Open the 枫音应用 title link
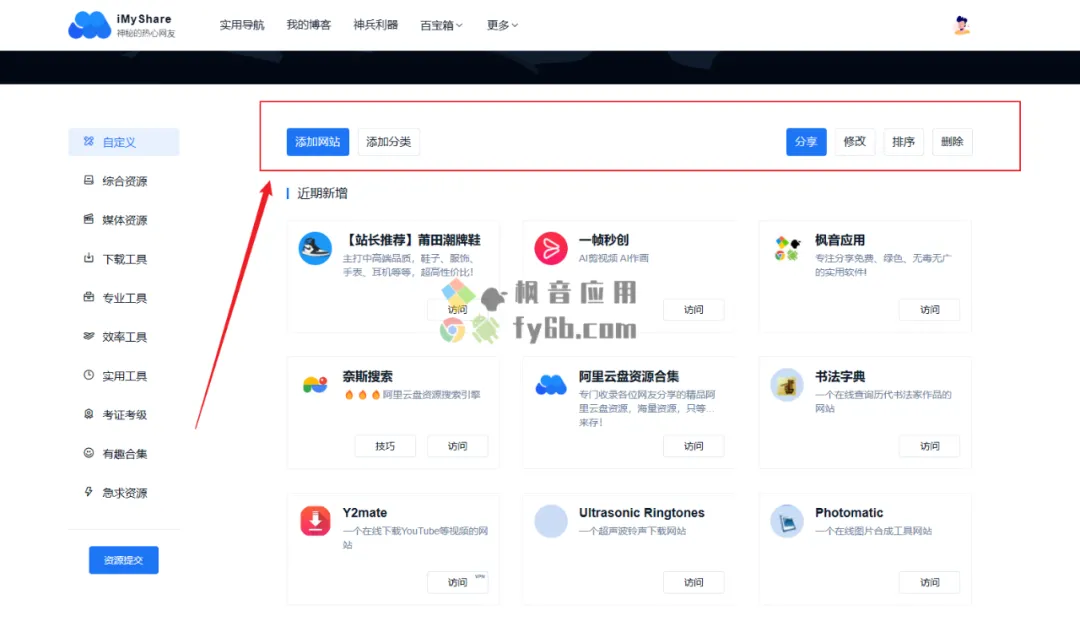 point(840,240)
